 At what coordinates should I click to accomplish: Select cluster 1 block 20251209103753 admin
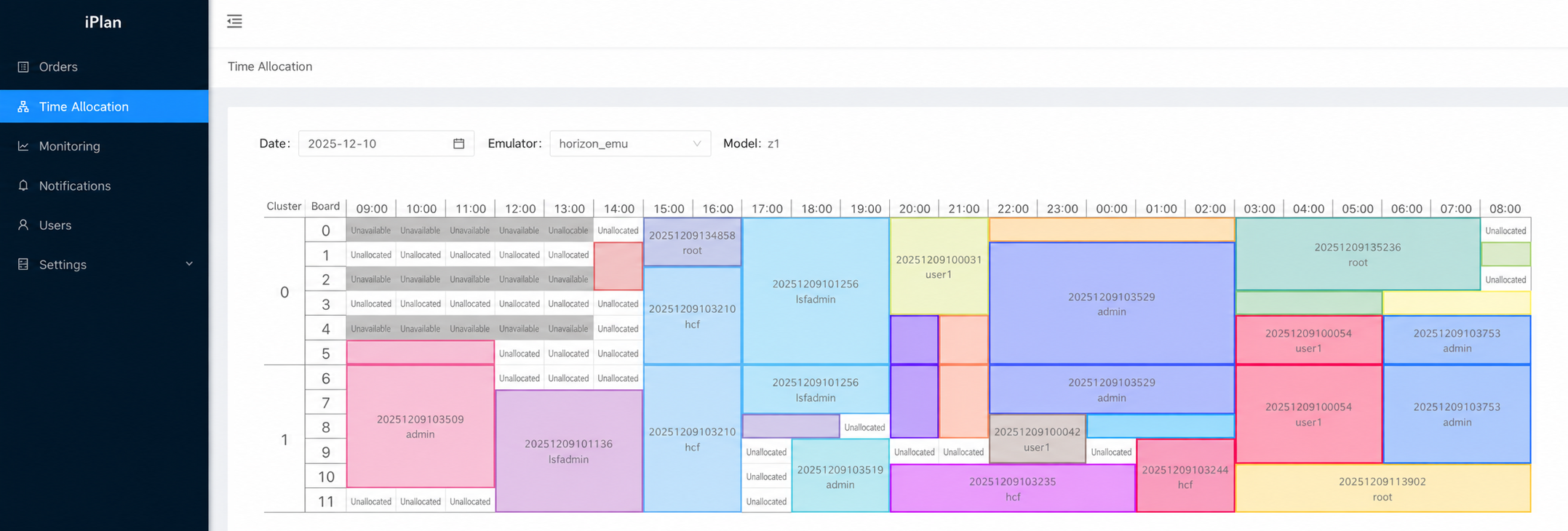coord(1457,414)
